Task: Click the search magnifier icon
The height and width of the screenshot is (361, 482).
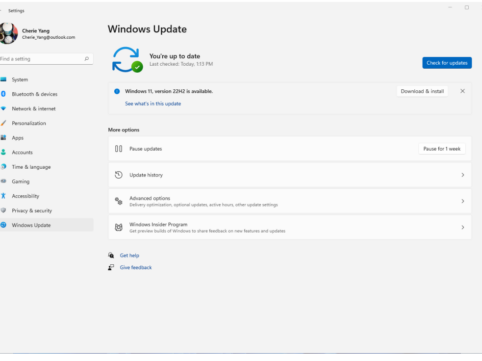Action: pos(87,59)
